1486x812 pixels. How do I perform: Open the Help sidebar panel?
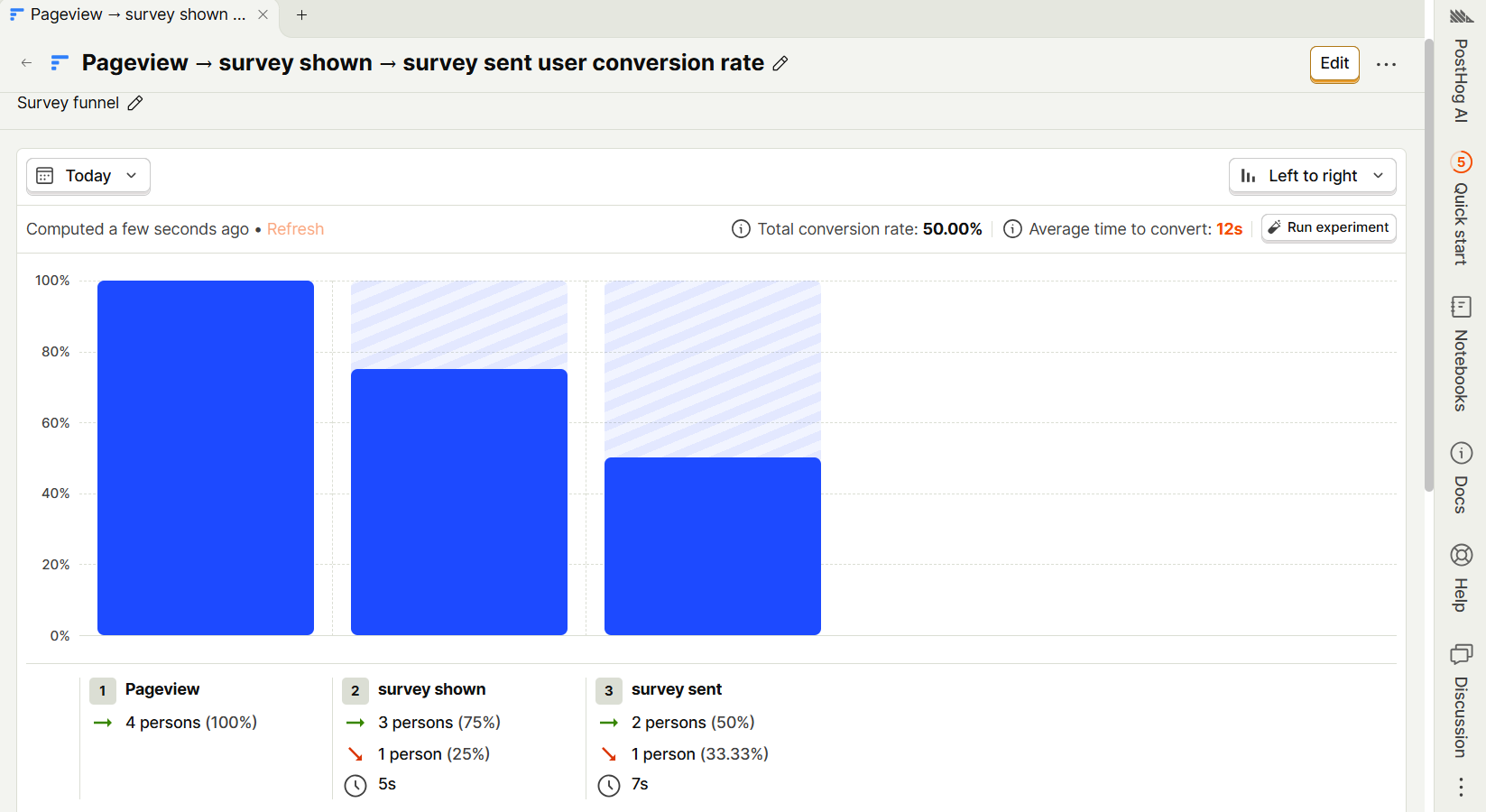pyautogui.click(x=1462, y=577)
